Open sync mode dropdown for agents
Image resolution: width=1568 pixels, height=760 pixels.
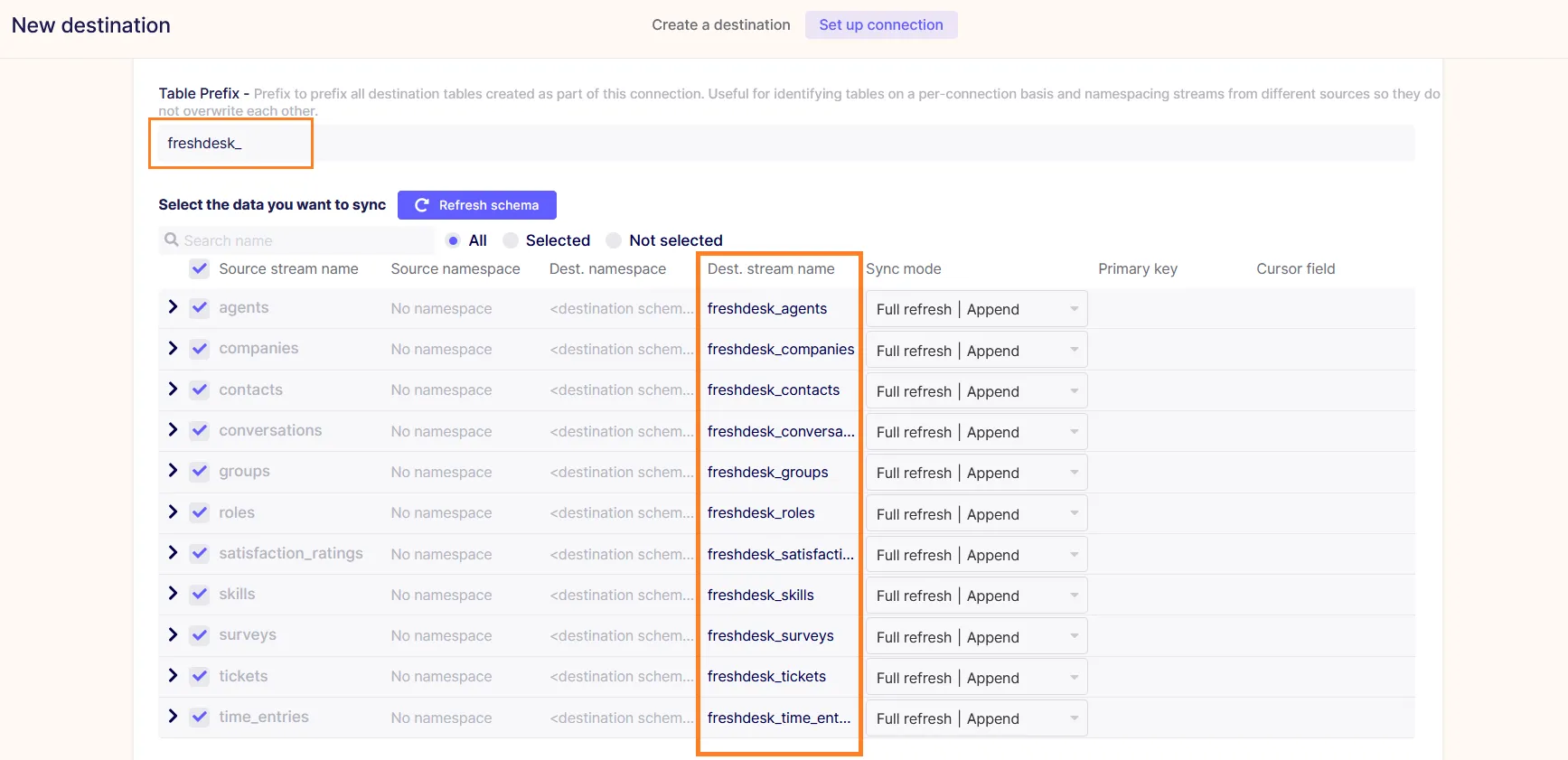click(976, 309)
